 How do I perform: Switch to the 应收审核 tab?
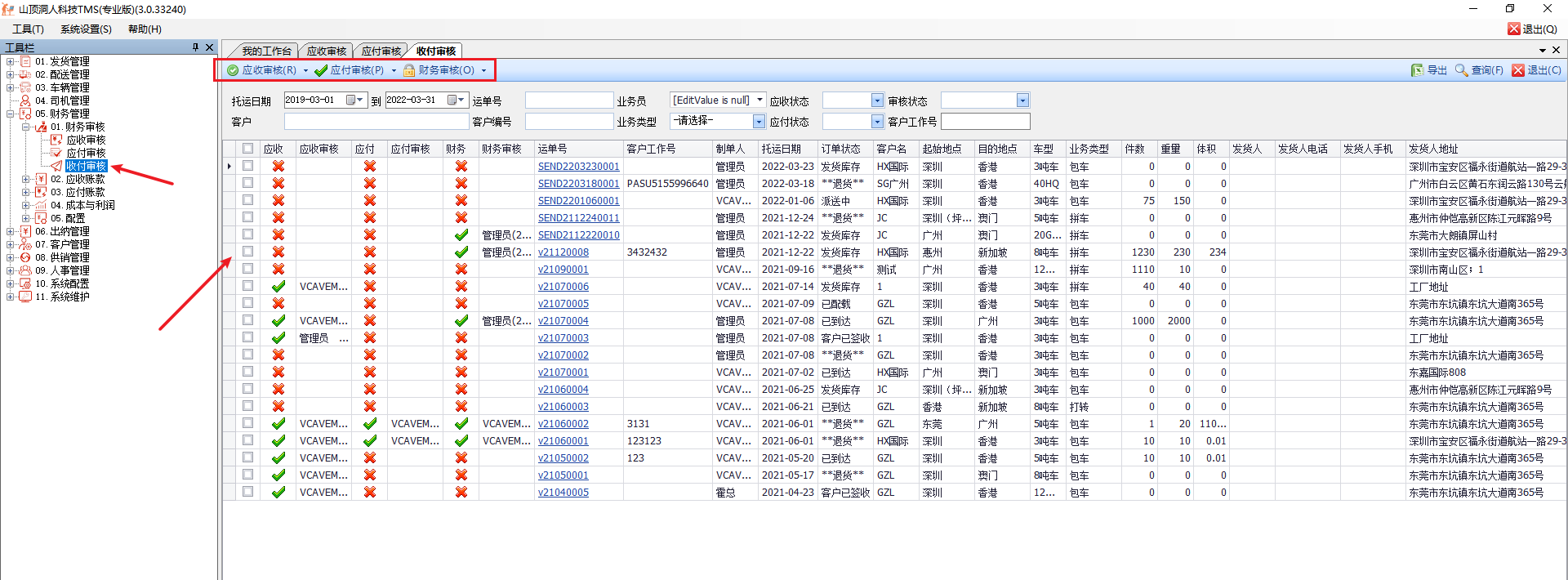[x=326, y=51]
